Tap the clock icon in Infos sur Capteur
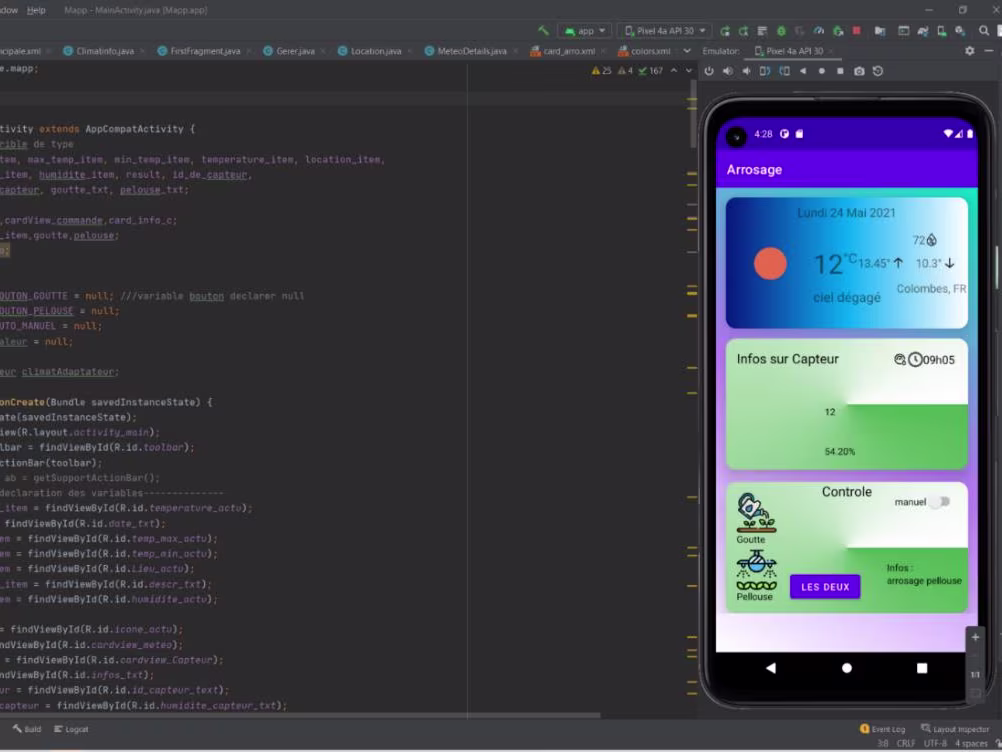 915,360
